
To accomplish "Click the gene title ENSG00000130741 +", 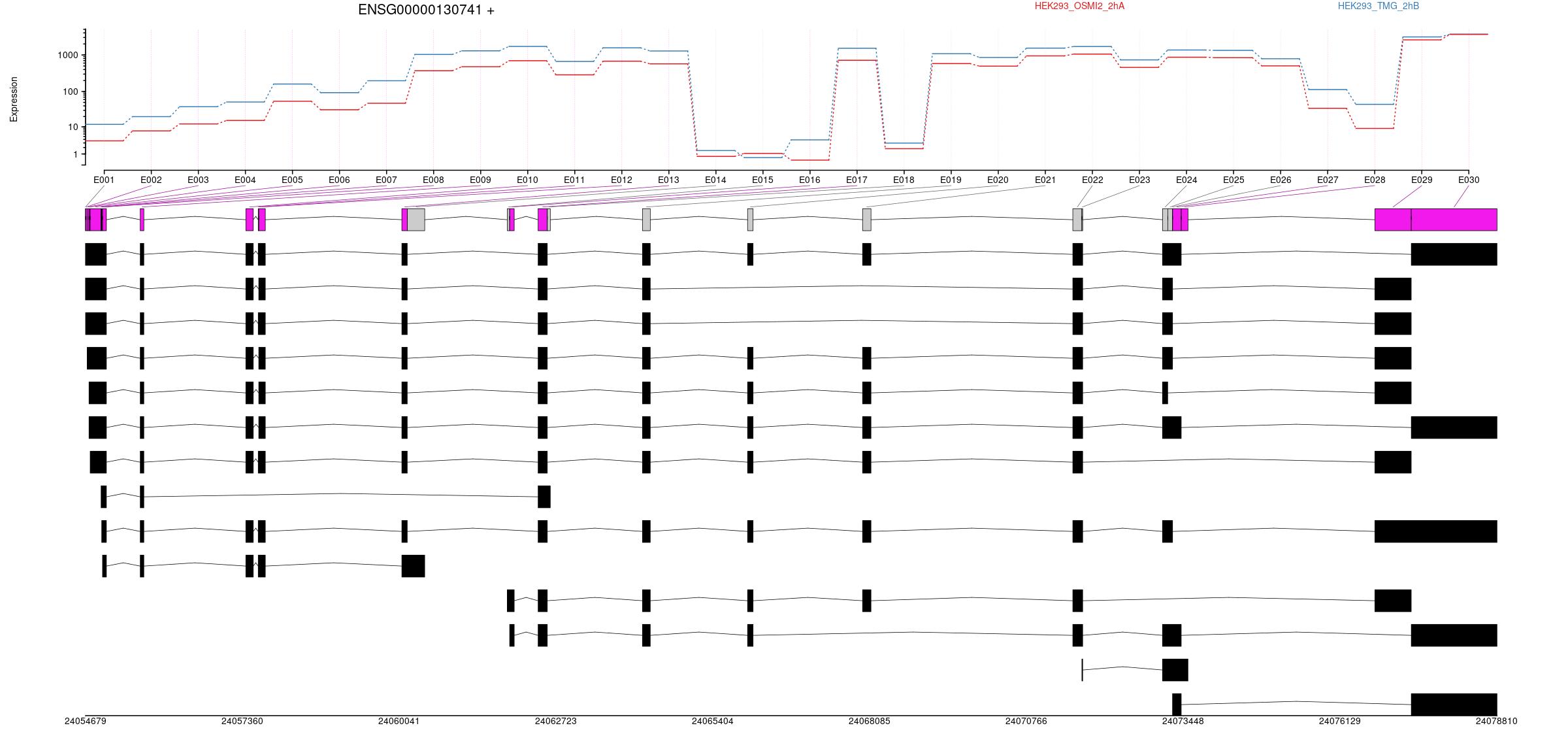I will pos(426,10).
